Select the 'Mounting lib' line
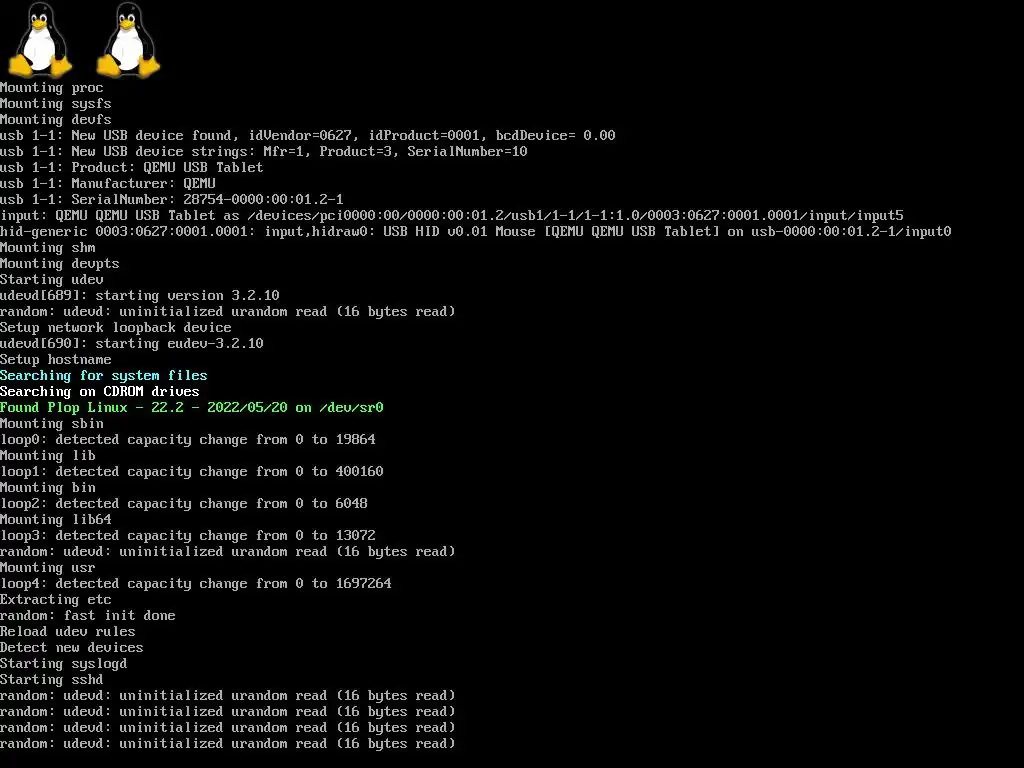The width and height of the screenshot is (1024, 768). (x=48, y=456)
